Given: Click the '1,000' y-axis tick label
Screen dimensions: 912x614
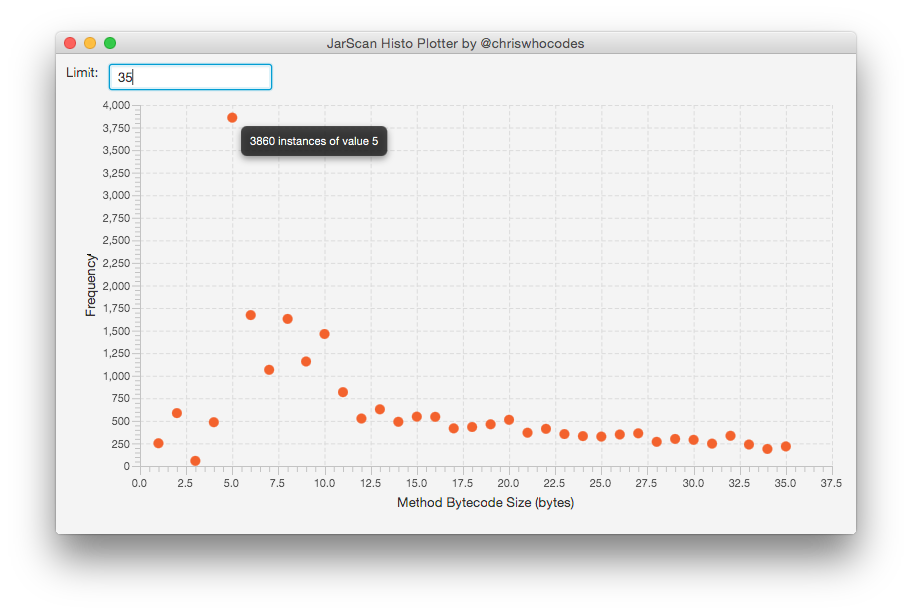Looking at the screenshot, I should pyautogui.click(x=116, y=376).
